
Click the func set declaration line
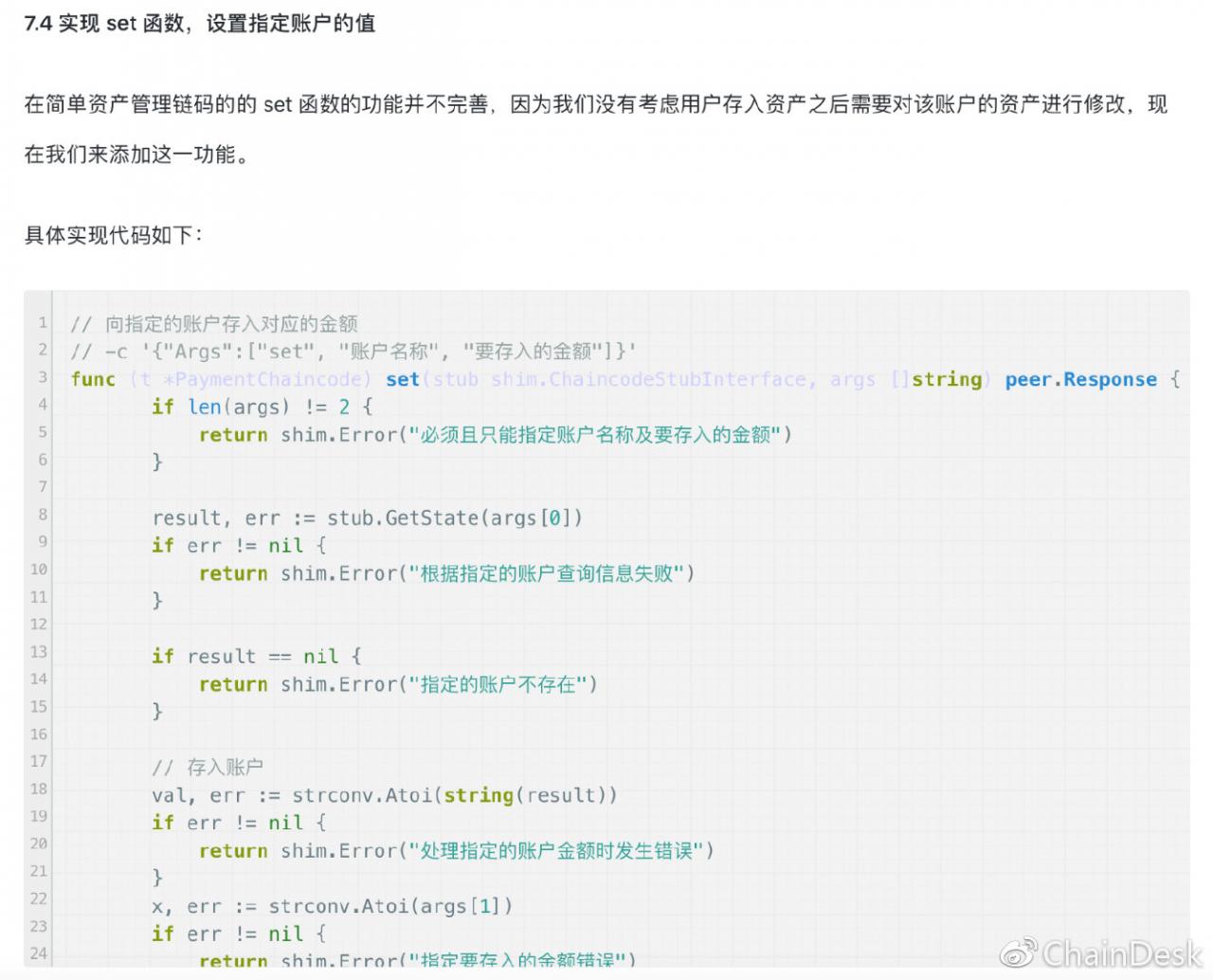(x=625, y=379)
